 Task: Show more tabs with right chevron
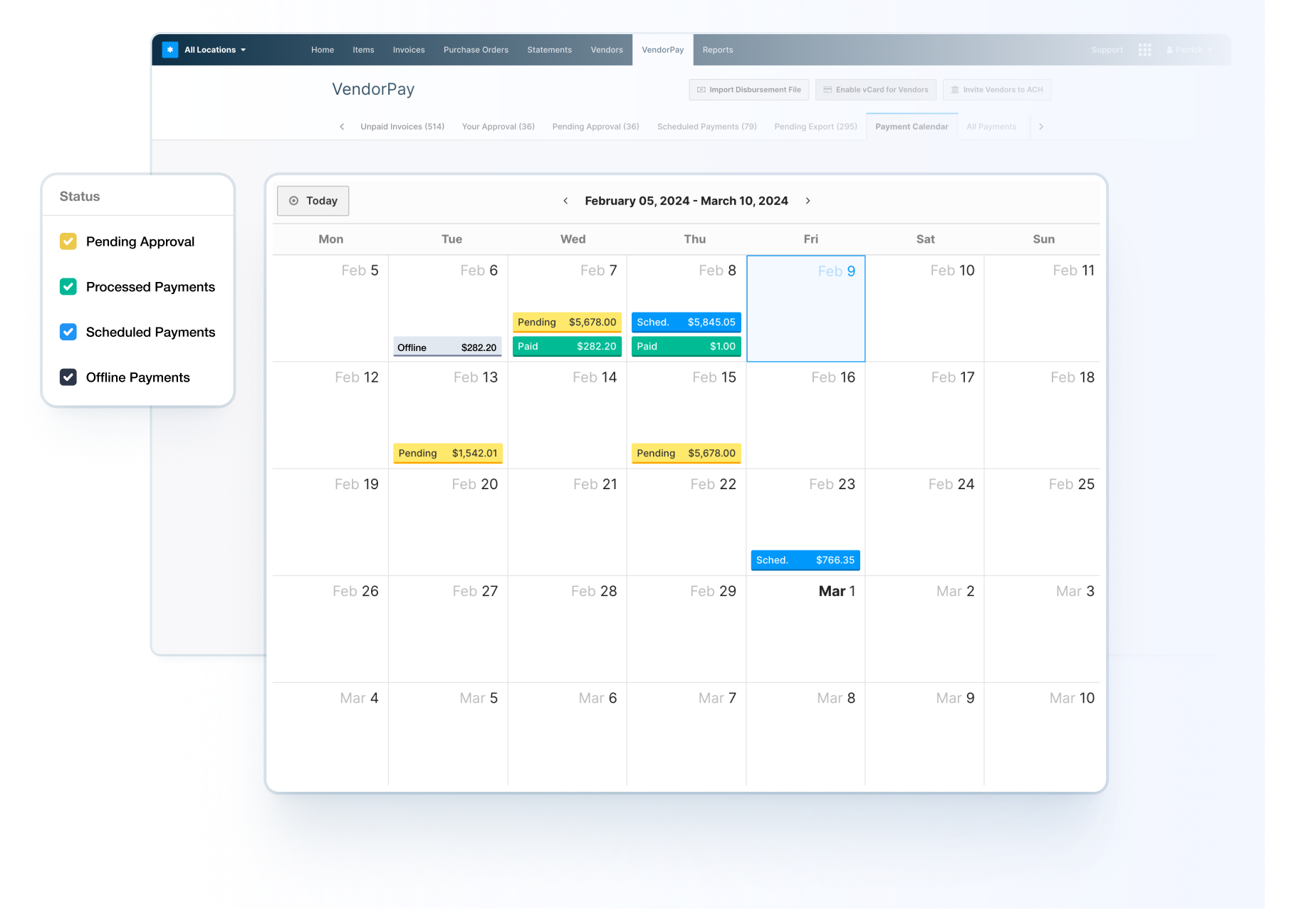[1041, 127]
